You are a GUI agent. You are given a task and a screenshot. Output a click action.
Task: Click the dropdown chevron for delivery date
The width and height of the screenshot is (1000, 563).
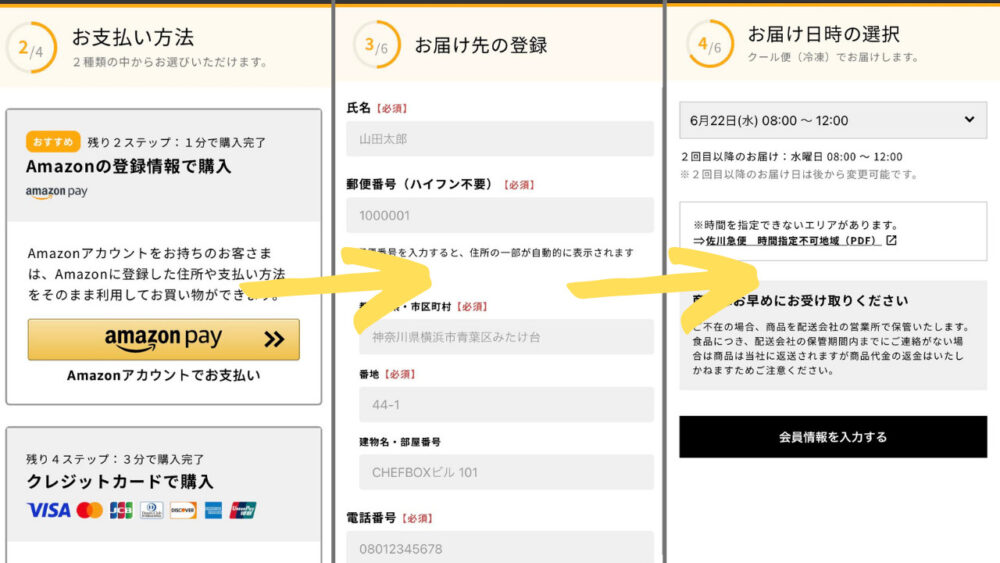969,119
